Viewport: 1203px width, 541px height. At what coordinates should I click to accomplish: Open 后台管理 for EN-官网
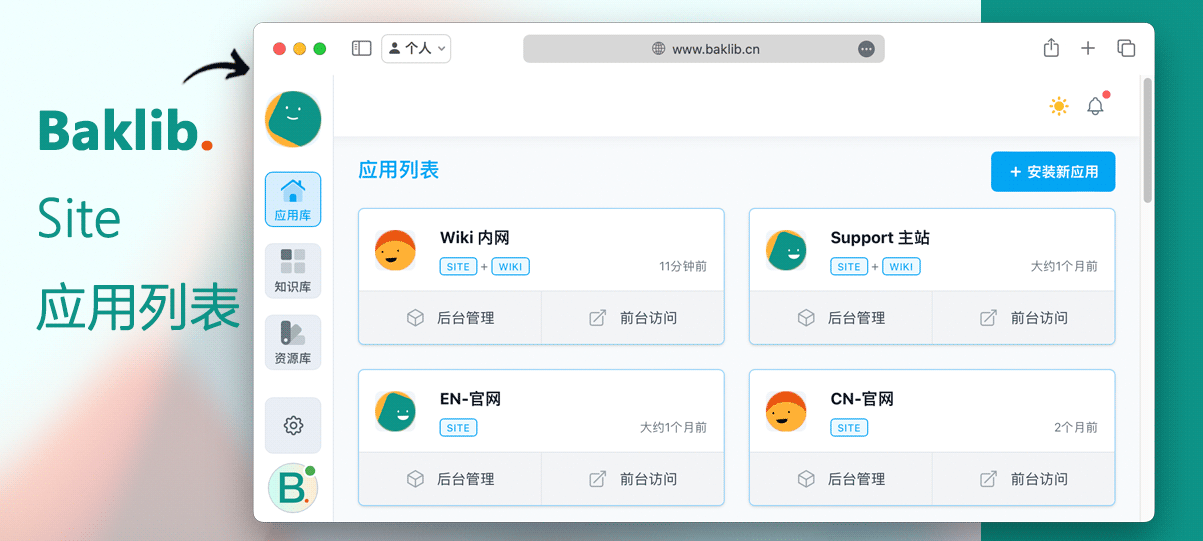[x=450, y=479]
